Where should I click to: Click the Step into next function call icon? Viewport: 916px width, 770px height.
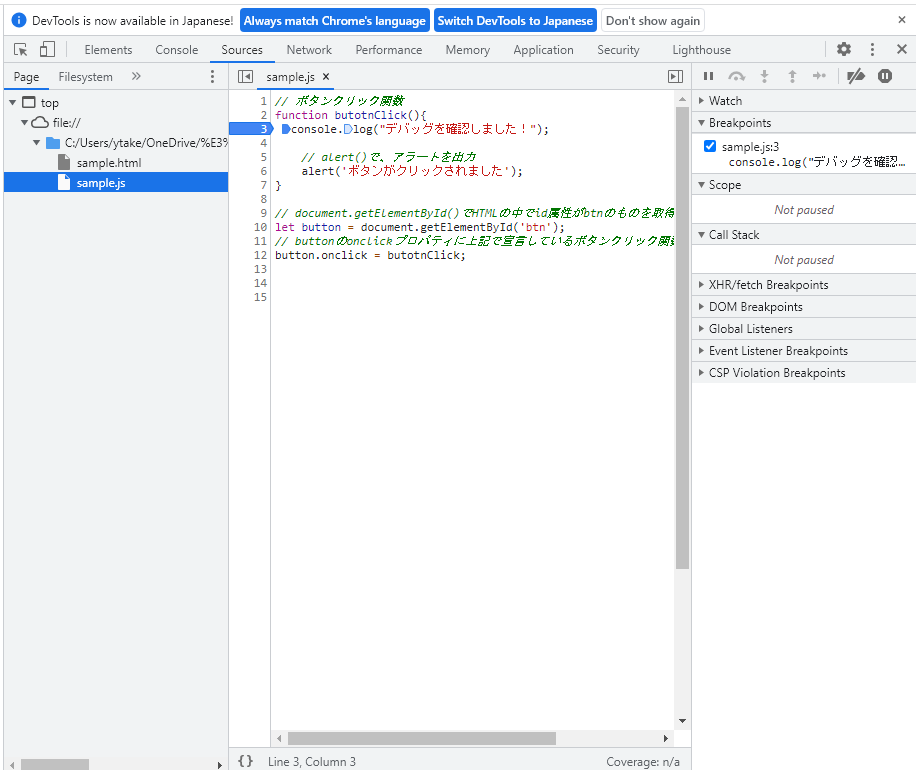click(x=764, y=76)
